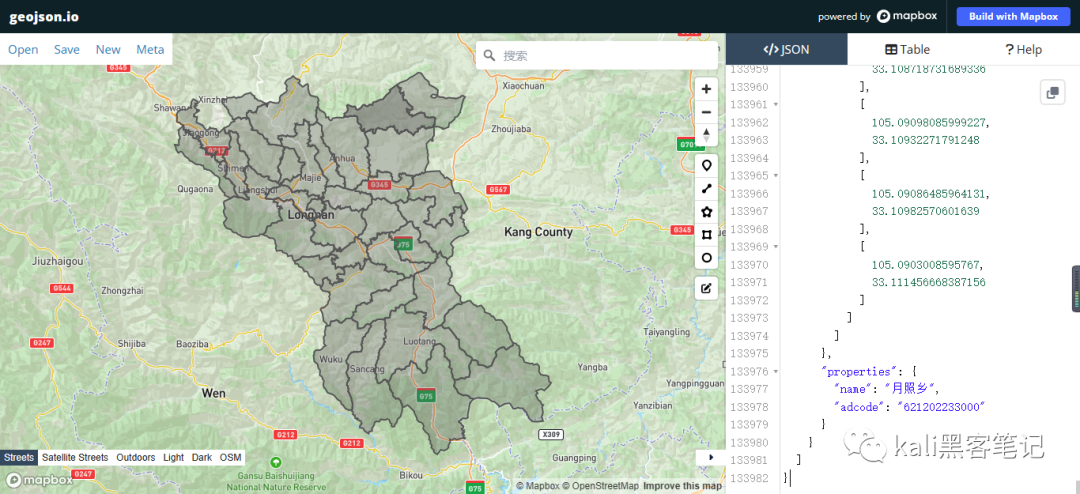Click into the map search field

coord(596,55)
